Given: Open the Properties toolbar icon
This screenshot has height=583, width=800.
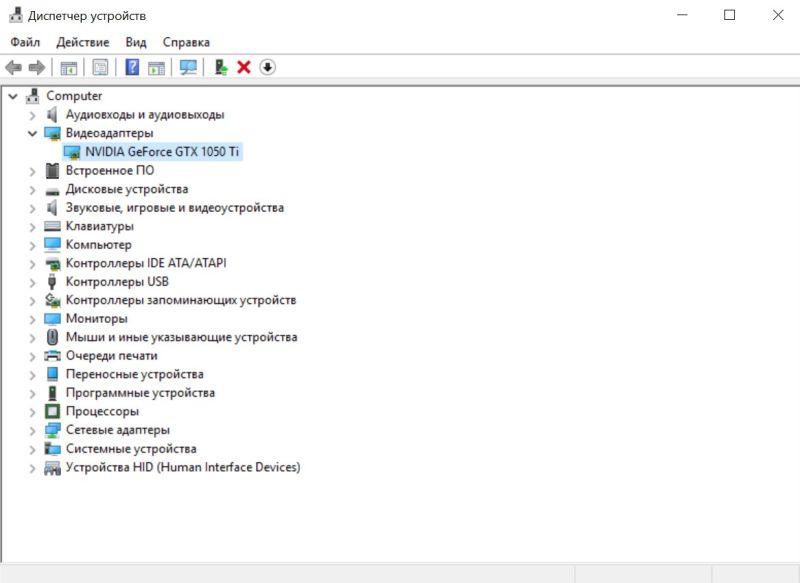Looking at the screenshot, I should (101, 67).
